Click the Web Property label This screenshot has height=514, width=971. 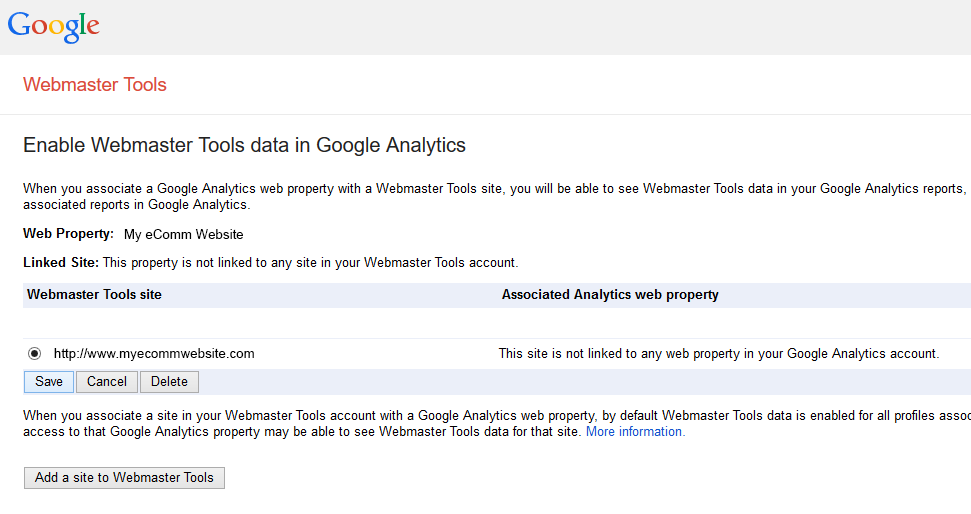68,235
